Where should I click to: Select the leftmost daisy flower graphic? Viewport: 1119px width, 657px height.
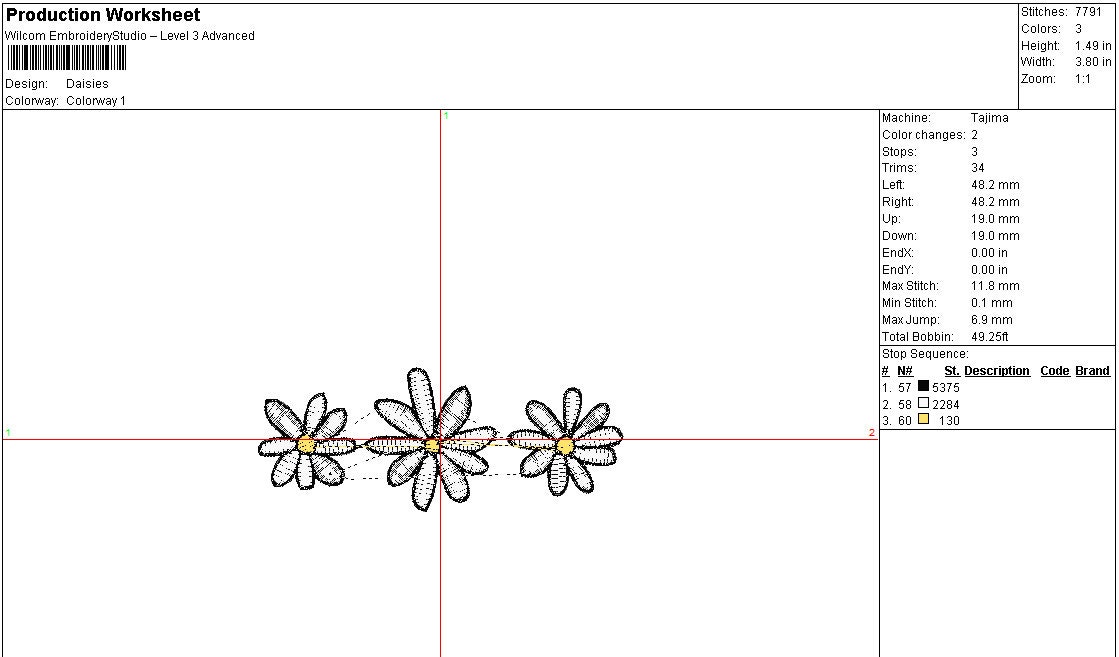[x=305, y=443]
